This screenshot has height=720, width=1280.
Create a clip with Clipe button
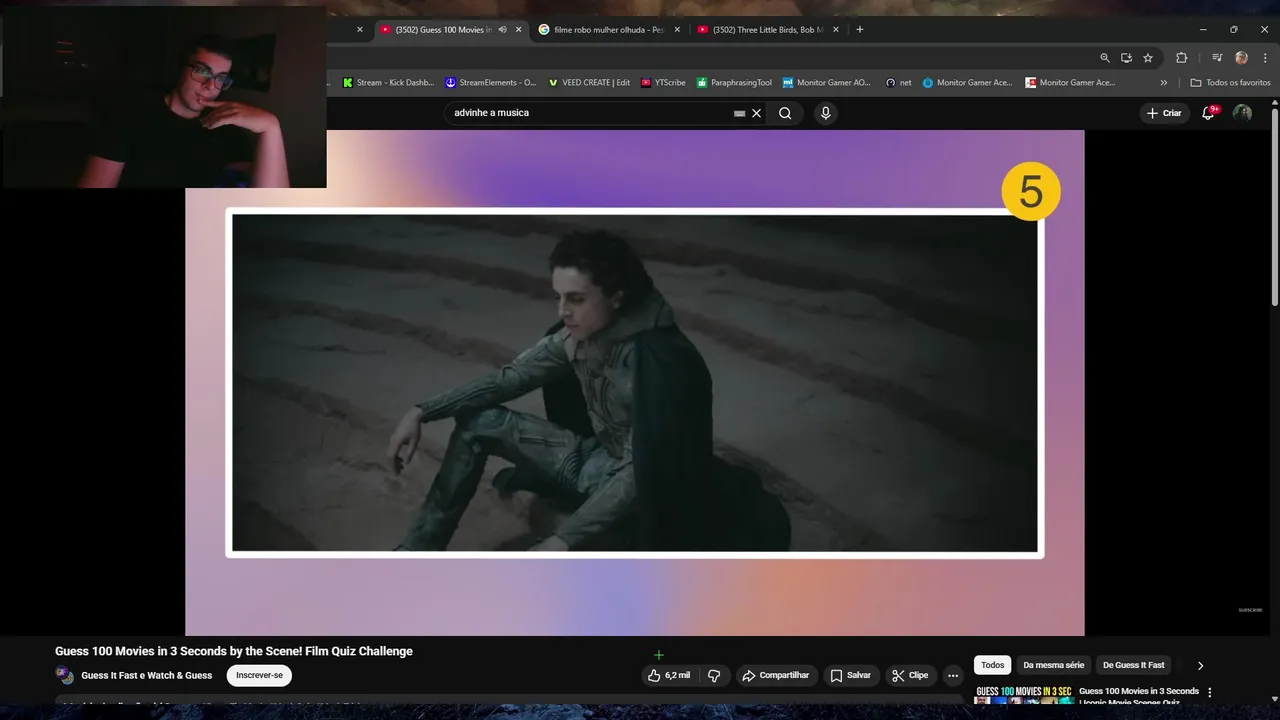pos(910,675)
